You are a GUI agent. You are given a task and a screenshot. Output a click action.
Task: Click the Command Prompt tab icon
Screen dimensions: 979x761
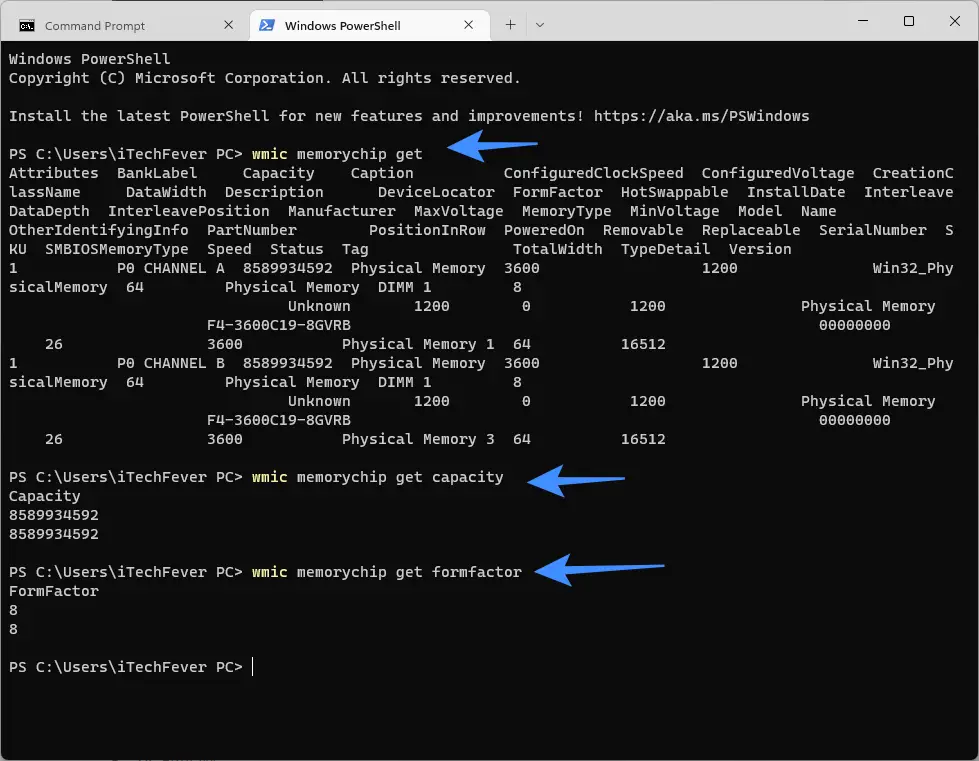(x=27, y=26)
